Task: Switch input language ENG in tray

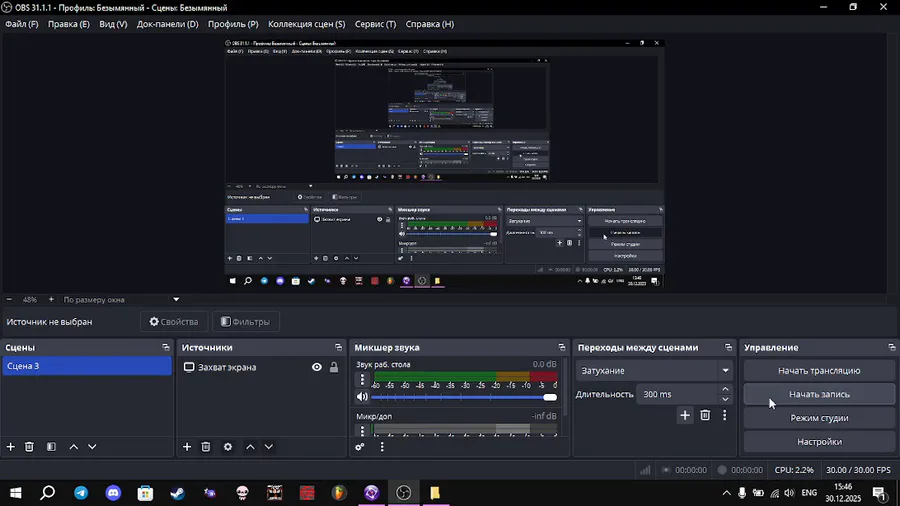Action: pos(809,493)
